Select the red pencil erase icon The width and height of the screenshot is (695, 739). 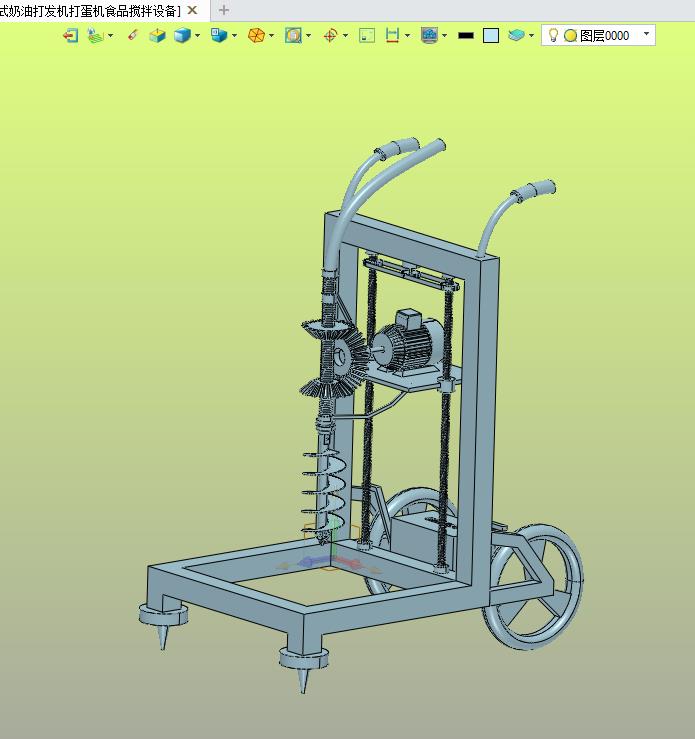[x=133, y=35]
